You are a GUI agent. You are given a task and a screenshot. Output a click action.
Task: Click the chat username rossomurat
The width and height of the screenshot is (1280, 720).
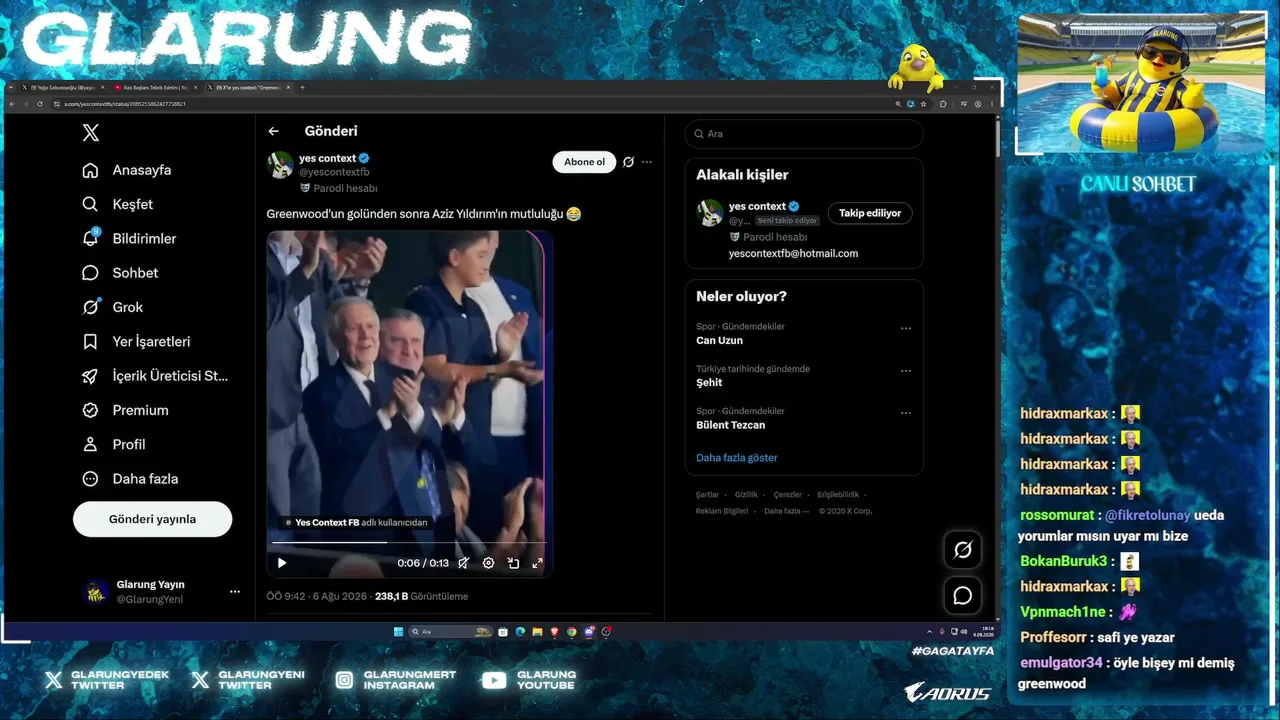pyautogui.click(x=1057, y=515)
